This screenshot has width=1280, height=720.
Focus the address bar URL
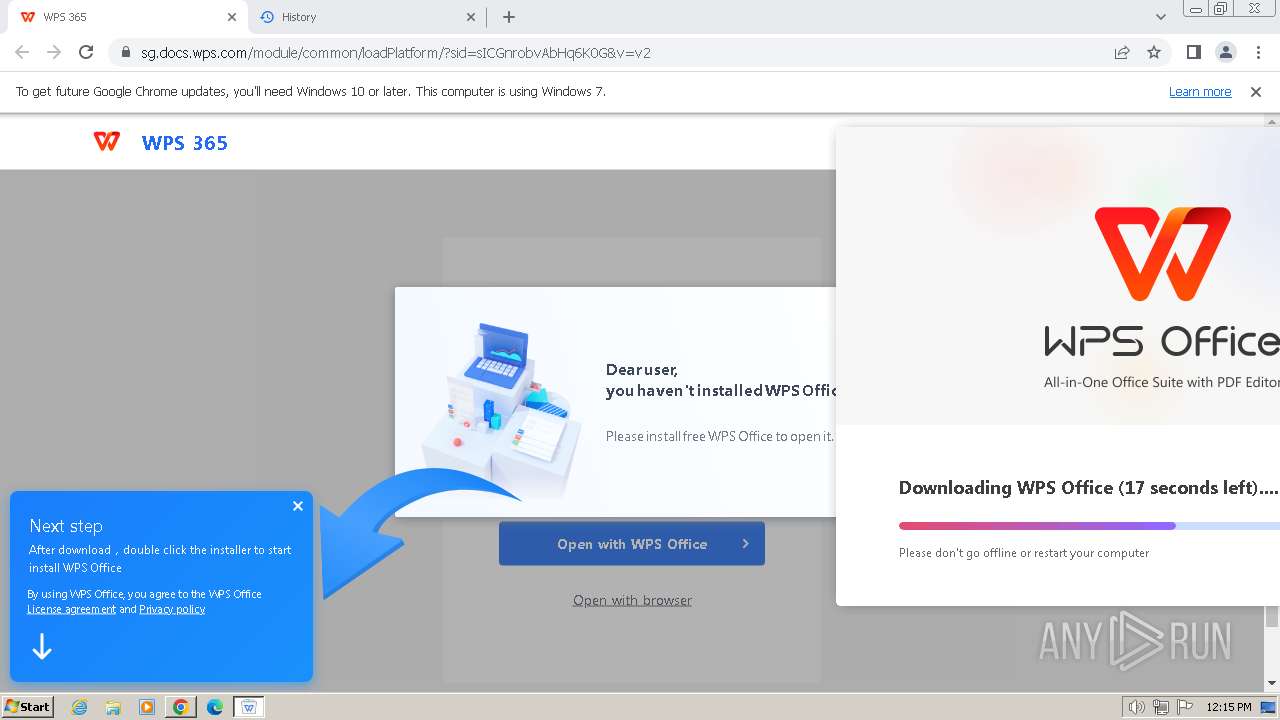click(x=396, y=53)
